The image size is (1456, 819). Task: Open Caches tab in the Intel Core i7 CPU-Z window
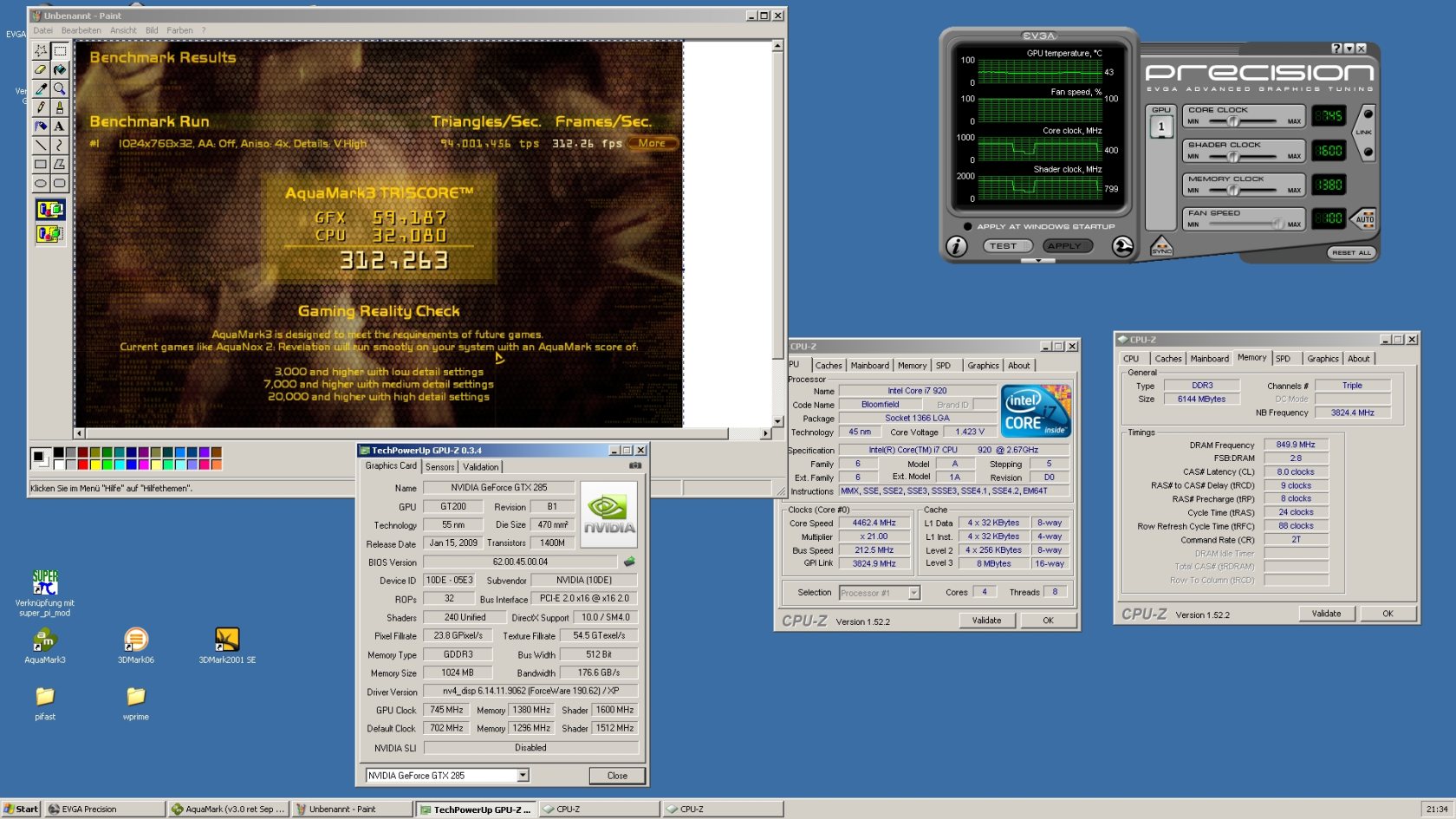[828, 366]
